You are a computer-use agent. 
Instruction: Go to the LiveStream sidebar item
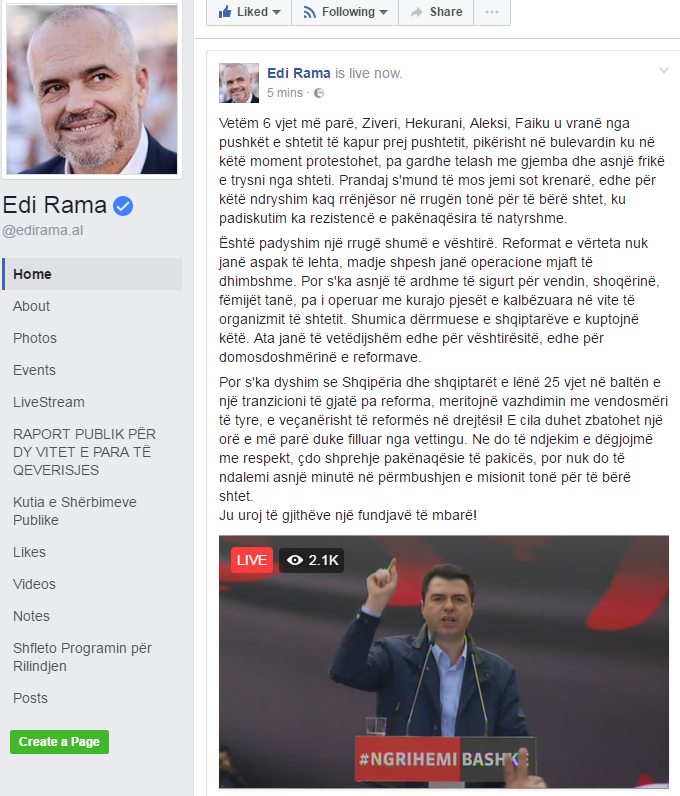49,402
